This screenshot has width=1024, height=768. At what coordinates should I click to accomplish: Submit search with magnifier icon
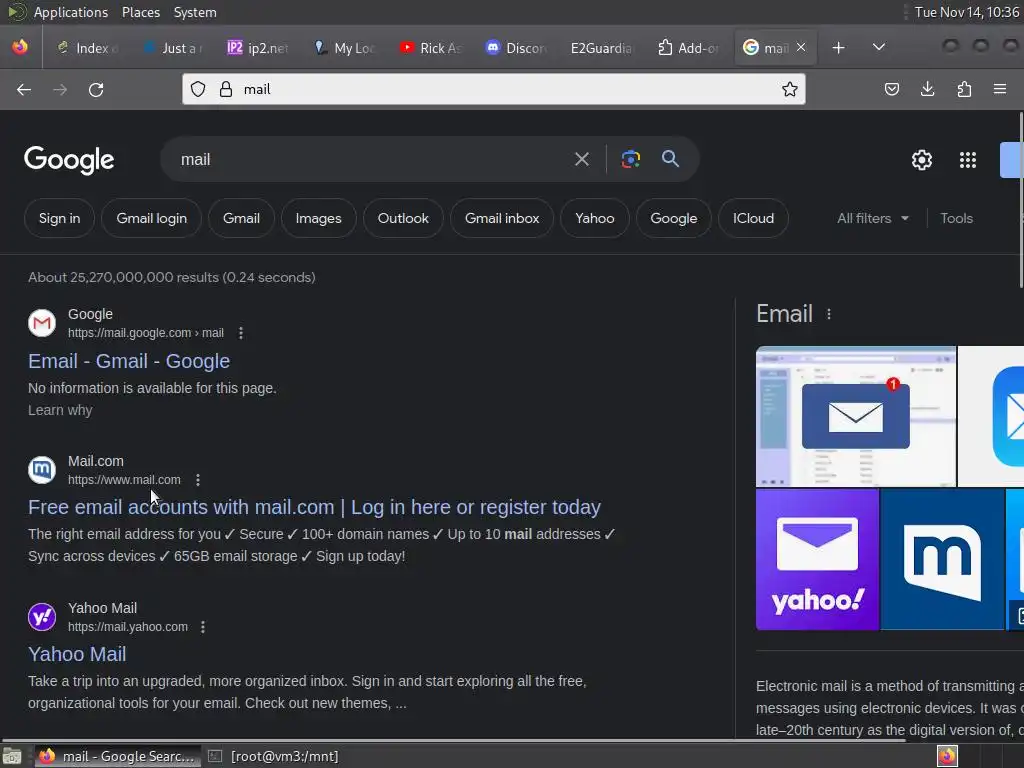coord(670,159)
